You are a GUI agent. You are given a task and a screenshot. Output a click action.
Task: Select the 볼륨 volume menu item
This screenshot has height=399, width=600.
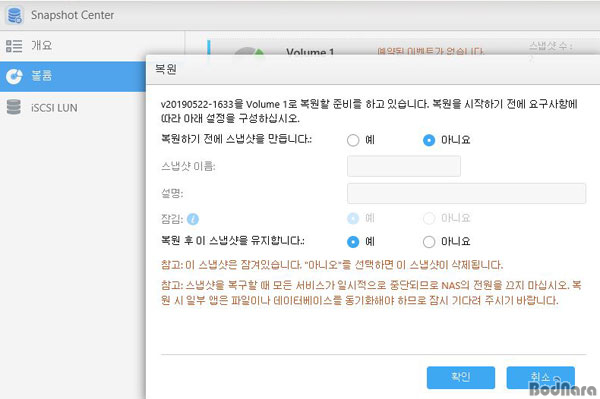click(x=73, y=77)
